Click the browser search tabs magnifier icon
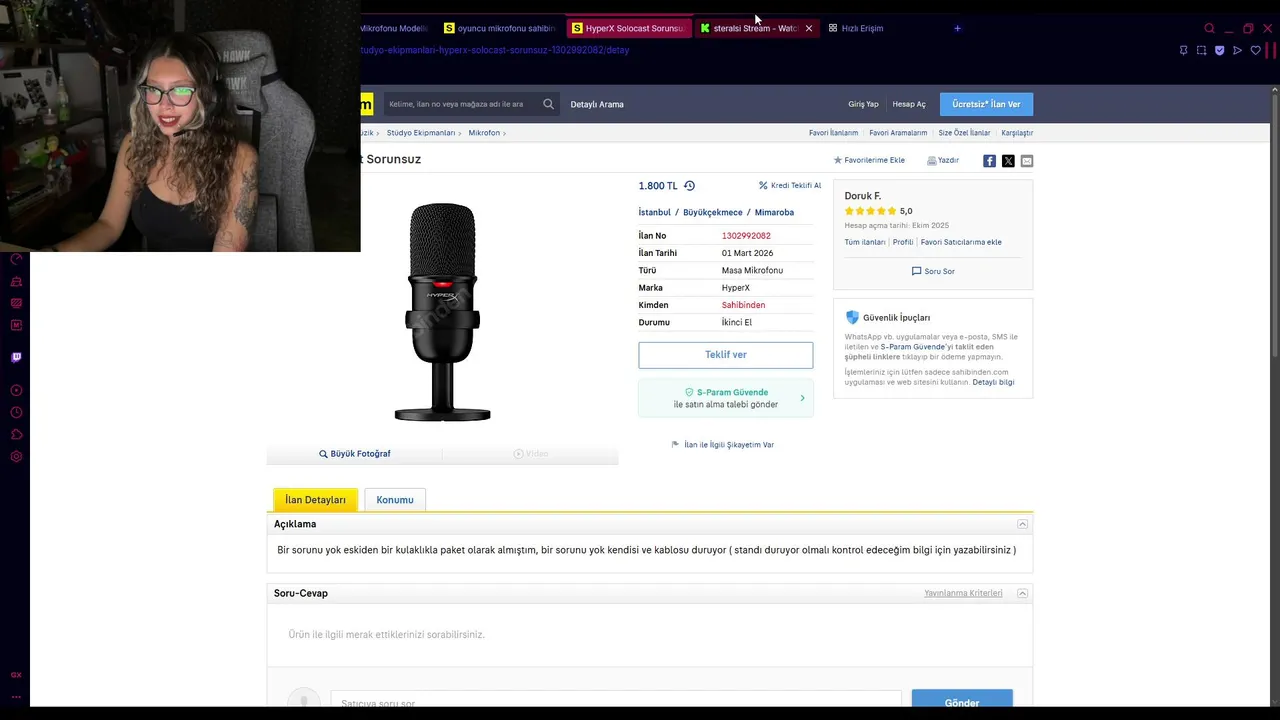 1209,28
